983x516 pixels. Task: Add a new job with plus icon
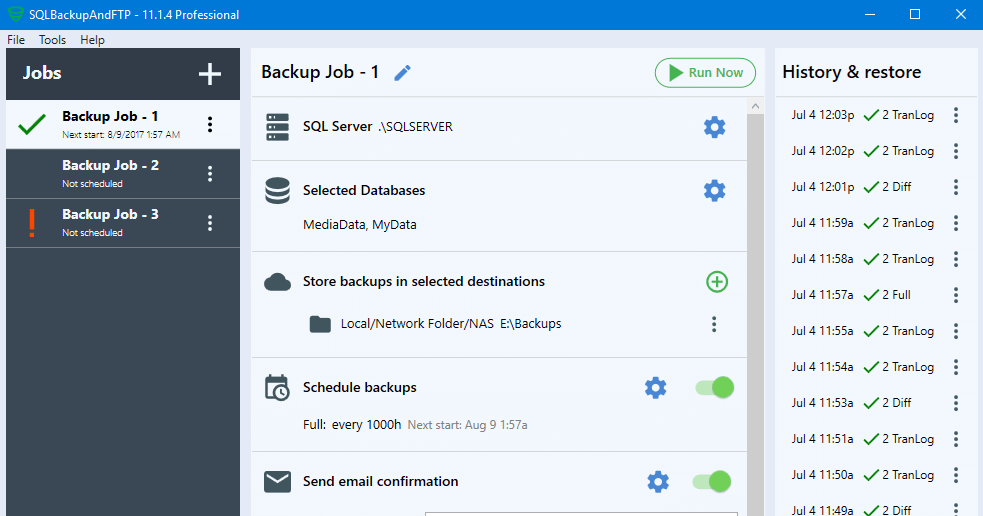pos(209,74)
